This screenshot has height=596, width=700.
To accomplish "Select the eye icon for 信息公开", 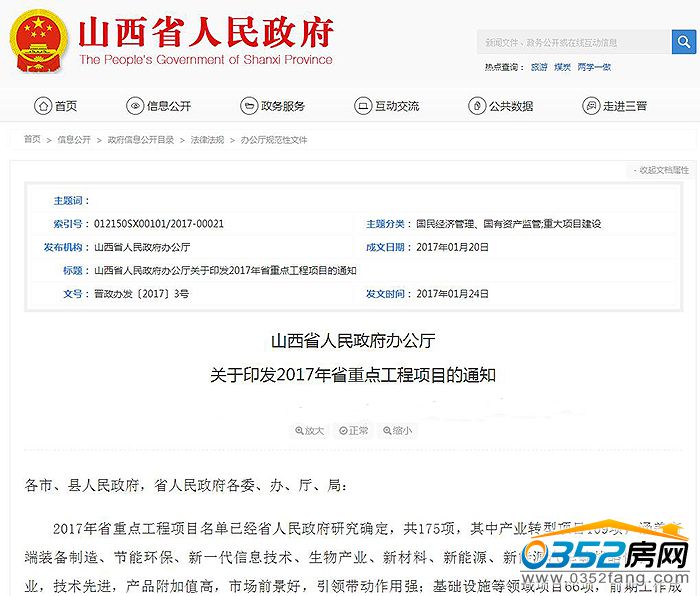I will click(x=135, y=106).
